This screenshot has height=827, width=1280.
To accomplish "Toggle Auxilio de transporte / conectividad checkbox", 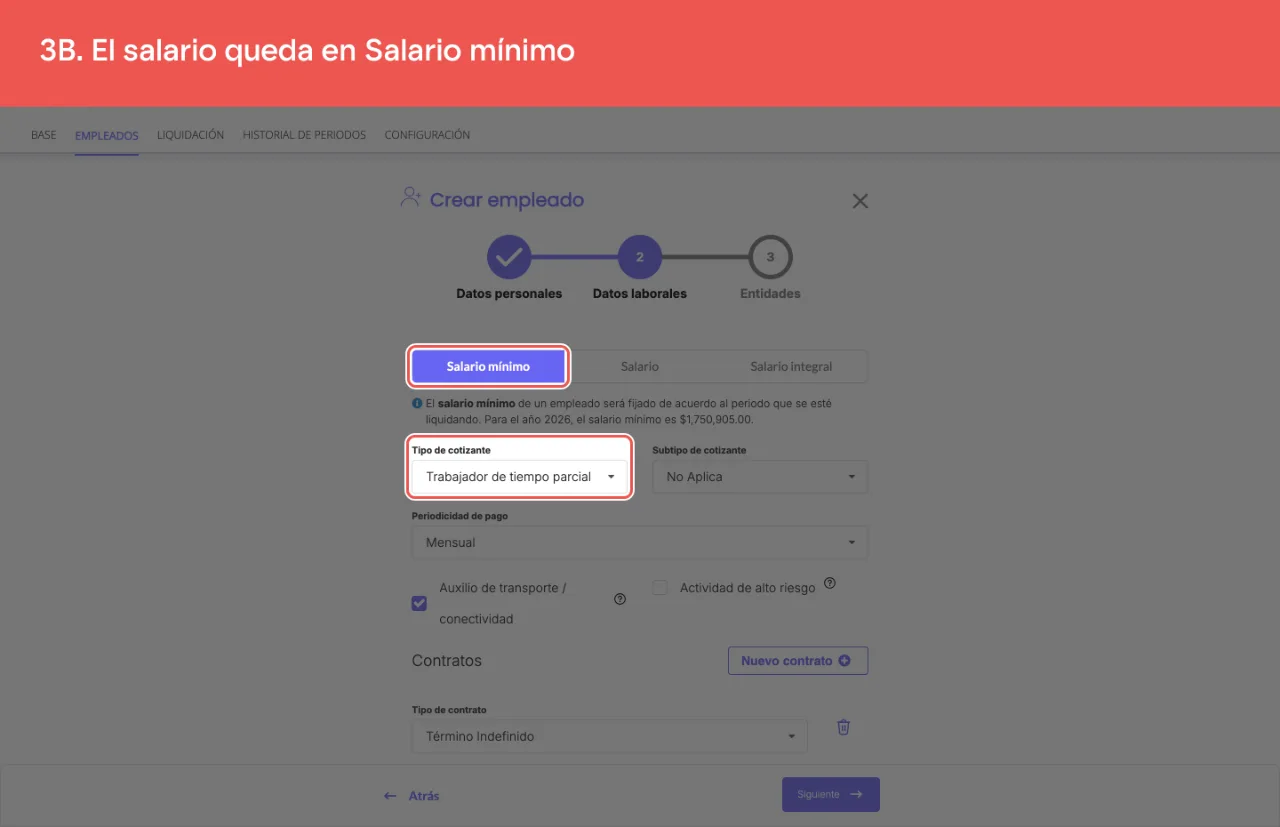I will coord(419,603).
